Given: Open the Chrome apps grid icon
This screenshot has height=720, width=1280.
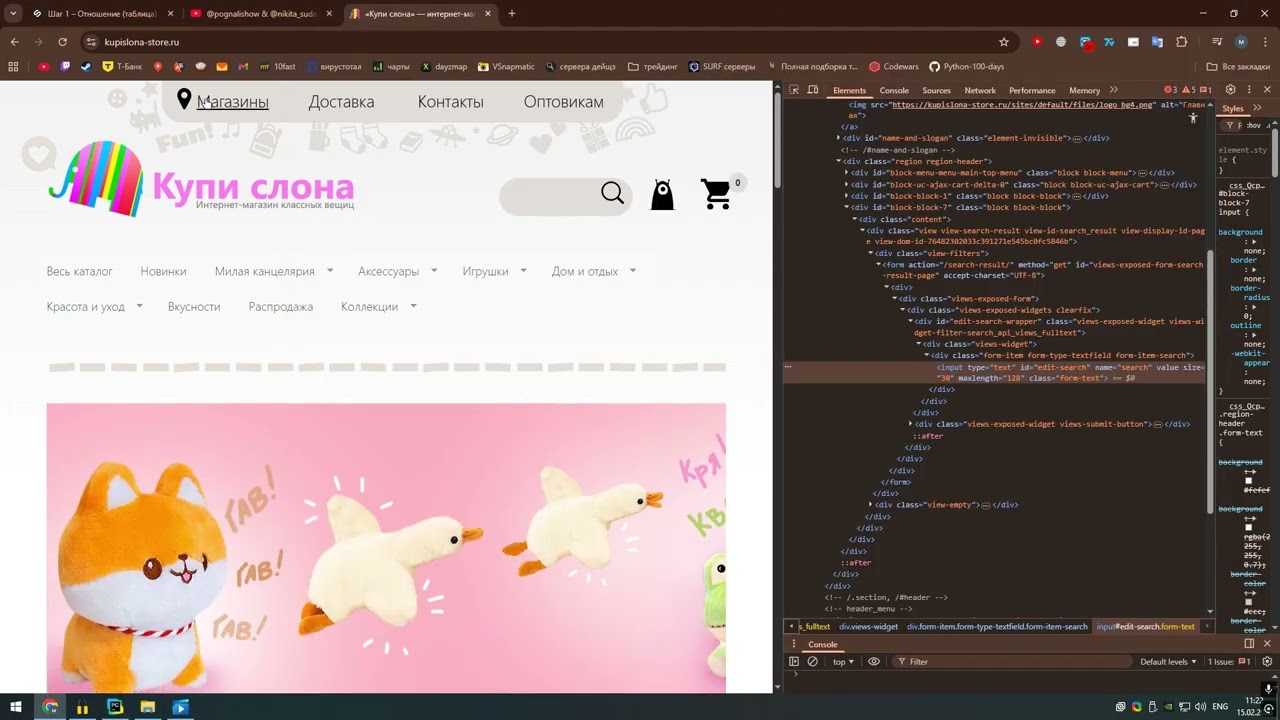Looking at the screenshot, I should [13, 67].
